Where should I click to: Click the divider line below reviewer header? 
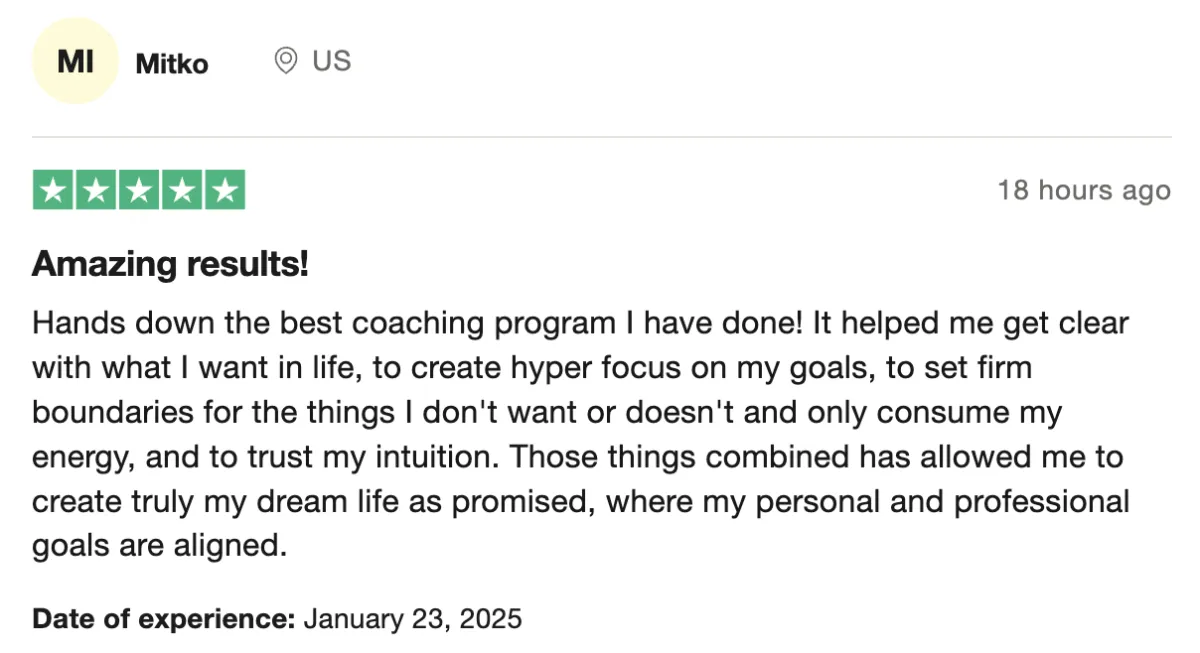601,137
